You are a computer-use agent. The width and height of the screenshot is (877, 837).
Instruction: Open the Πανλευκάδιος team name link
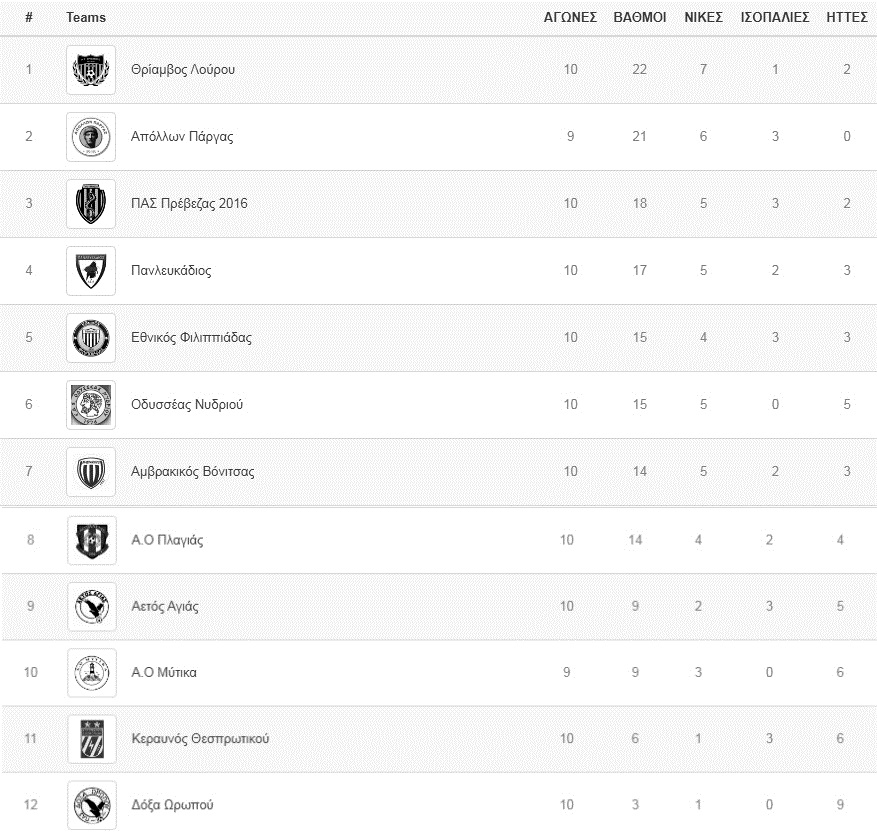[171, 271]
